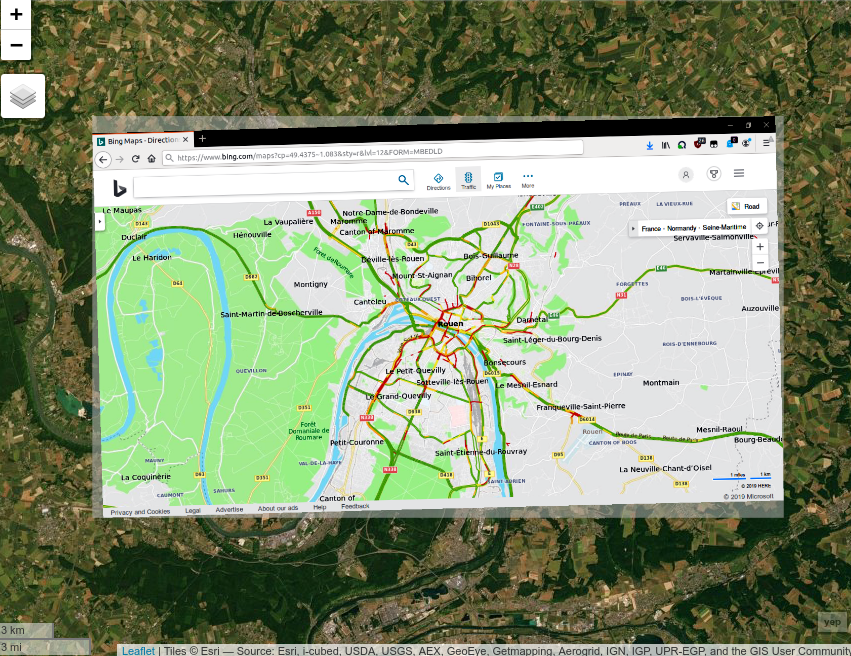Image resolution: width=851 pixels, height=656 pixels.
Task: Open My Places
Action: (498, 180)
